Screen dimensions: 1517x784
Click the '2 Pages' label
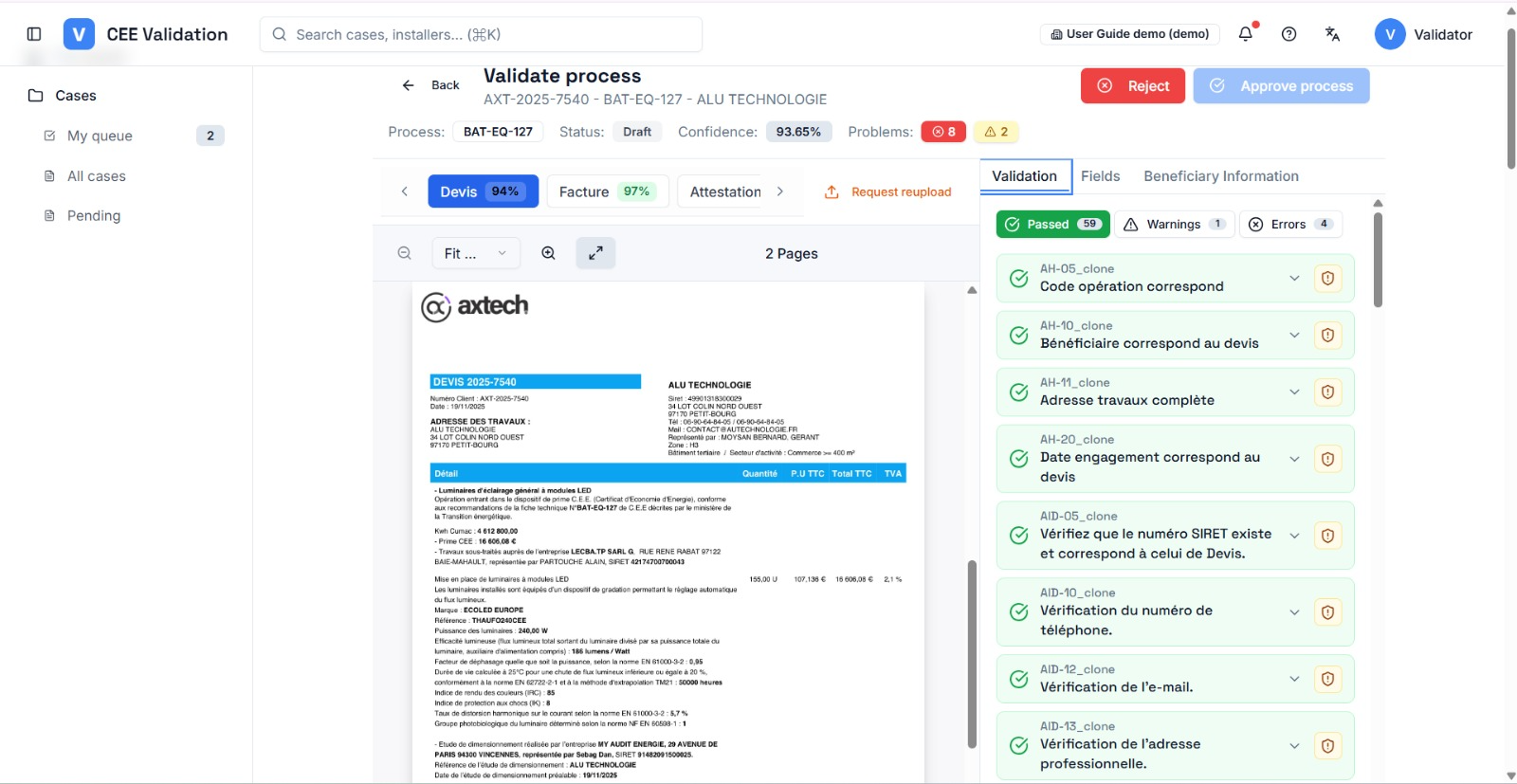792,254
